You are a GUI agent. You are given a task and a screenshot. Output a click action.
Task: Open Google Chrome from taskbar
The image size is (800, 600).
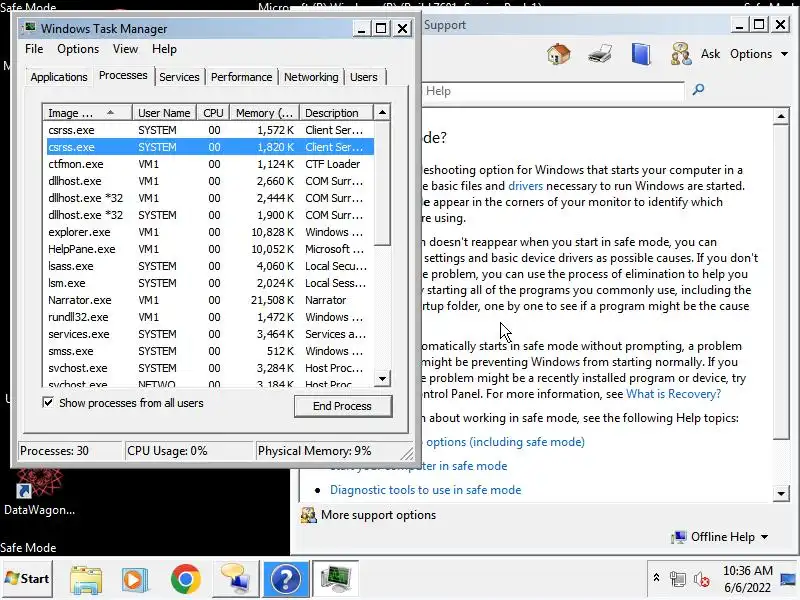186,579
